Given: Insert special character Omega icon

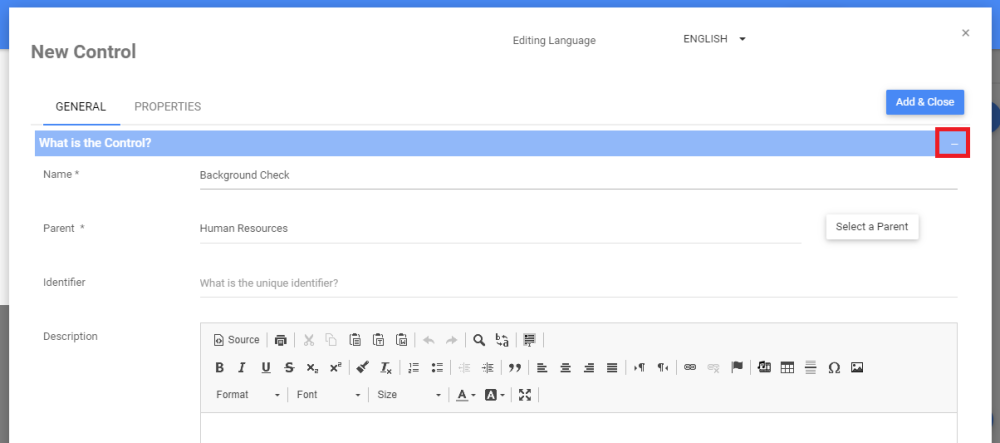Looking at the screenshot, I should click(834, 367).
